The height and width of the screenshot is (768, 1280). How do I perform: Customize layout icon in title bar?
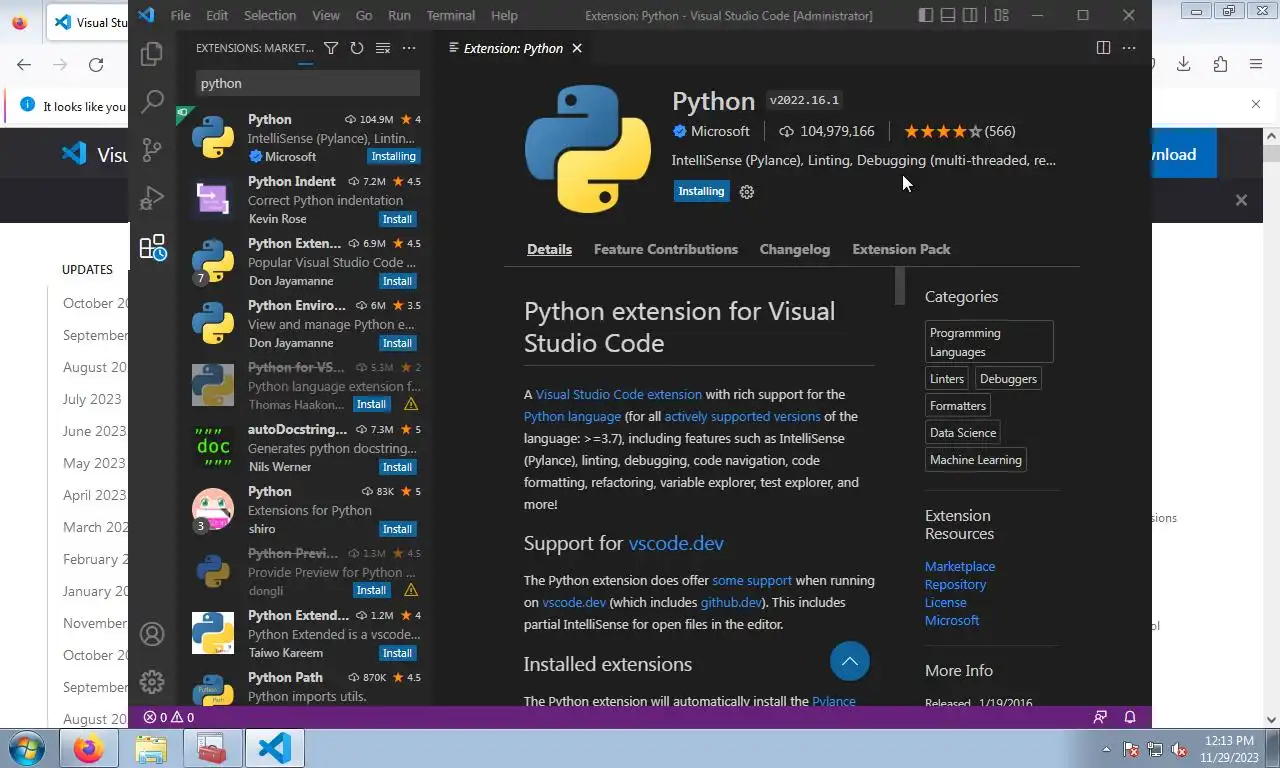tap(1001, 15)
